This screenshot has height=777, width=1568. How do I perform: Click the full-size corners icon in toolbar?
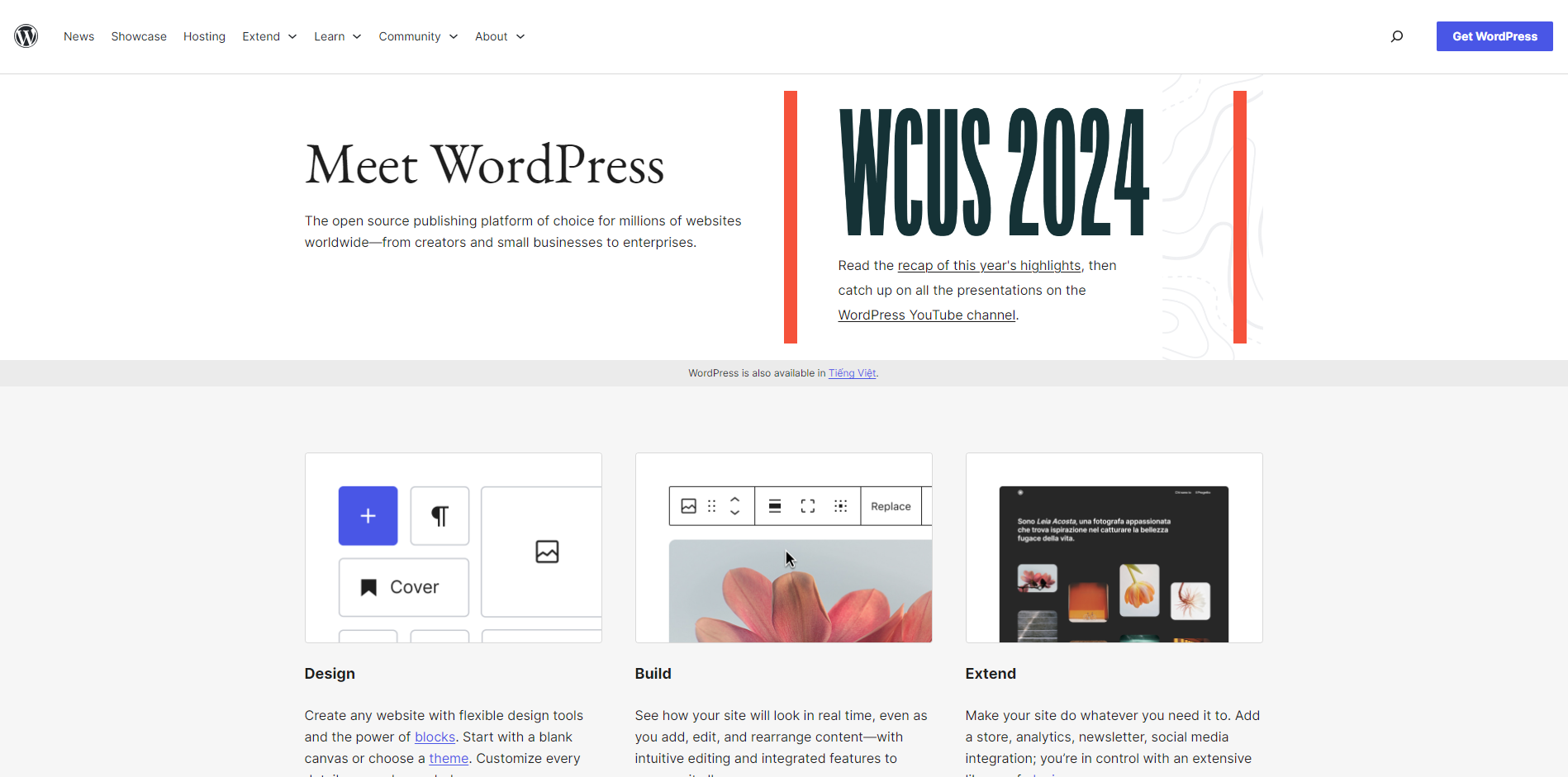[x=808, y=506]
